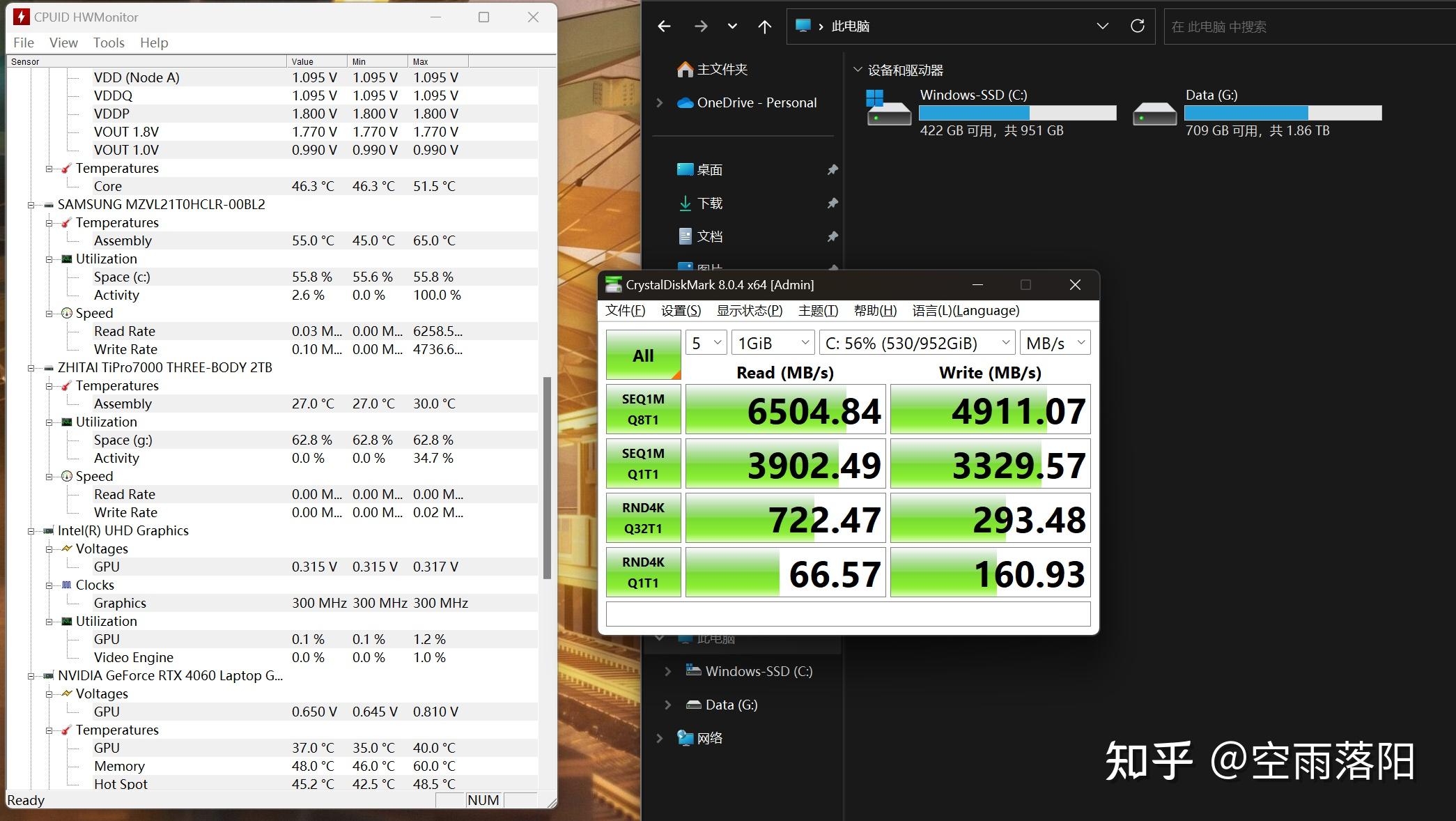The height and width of the screenshot is (821, 1456).
Task: Open the back navigation arrow in File Explorer
Action: [x=663, y=26]
